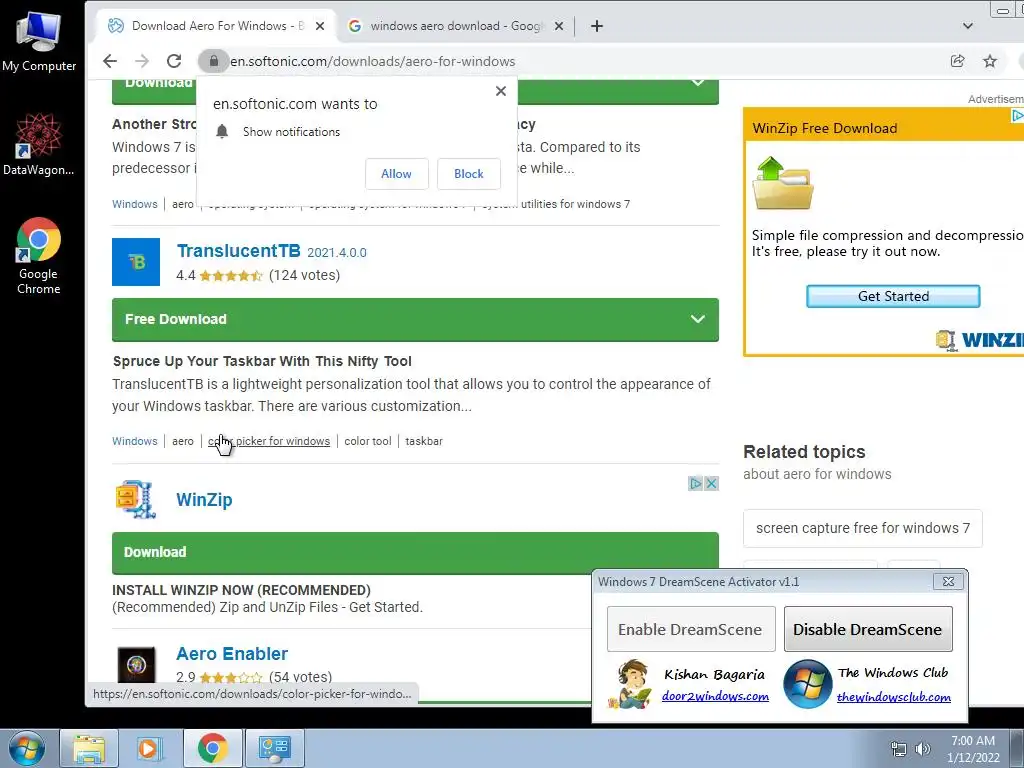
Task: Open color picker for windows tag
Action: pos(269,441)
